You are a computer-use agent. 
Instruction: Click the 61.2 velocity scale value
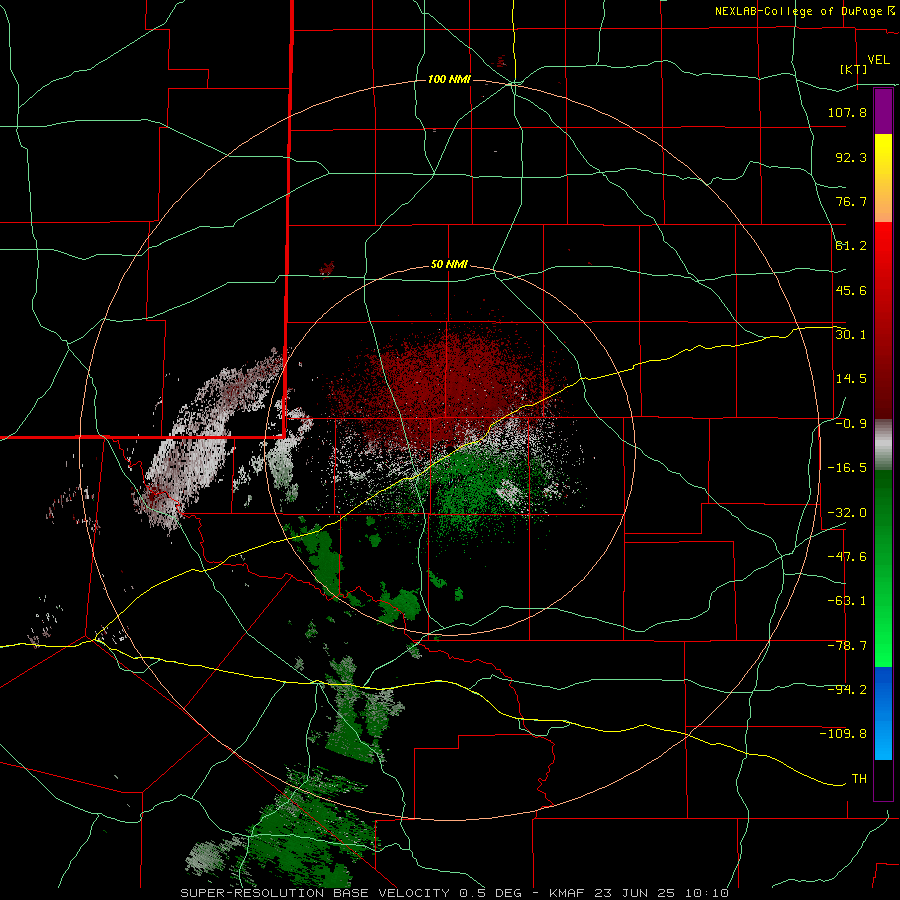coord(851,246)
